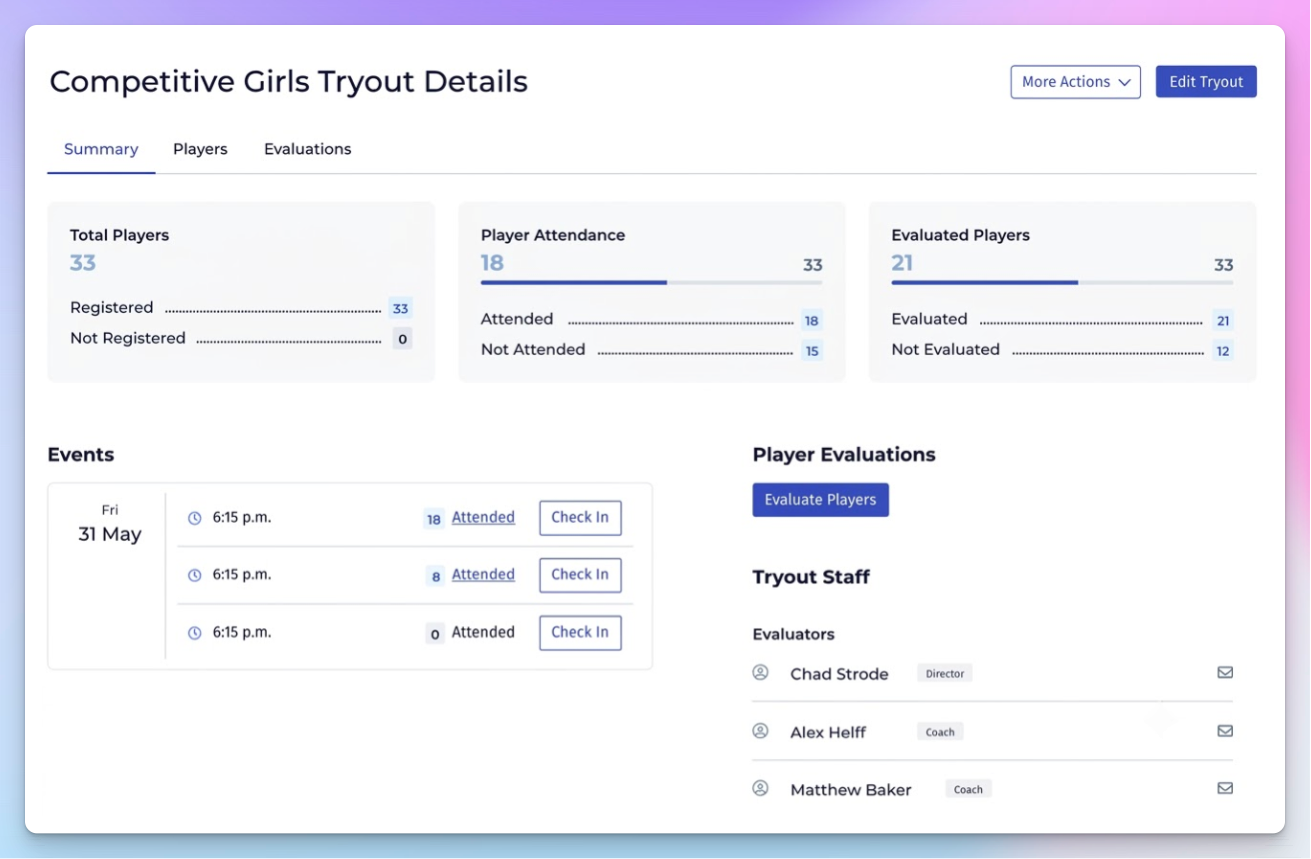This screenshot has height=859, width=1311.
Task: Click the Not Registered count badge 0
Action: (402, 339)
